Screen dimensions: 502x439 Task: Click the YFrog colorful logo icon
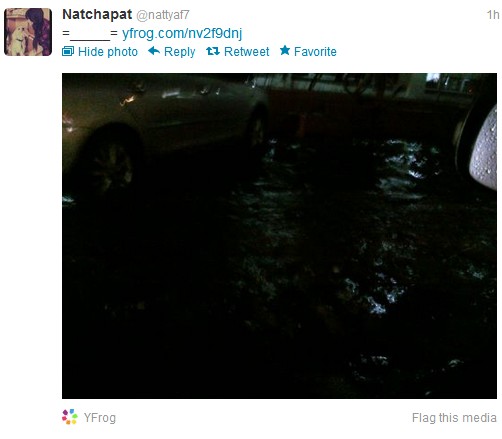[70, 417]
